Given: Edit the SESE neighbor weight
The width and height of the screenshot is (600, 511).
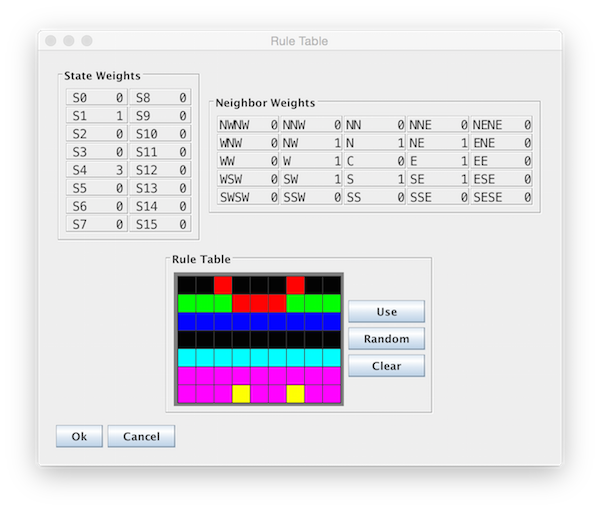Looking at the screenshot, I should [502, 197].
